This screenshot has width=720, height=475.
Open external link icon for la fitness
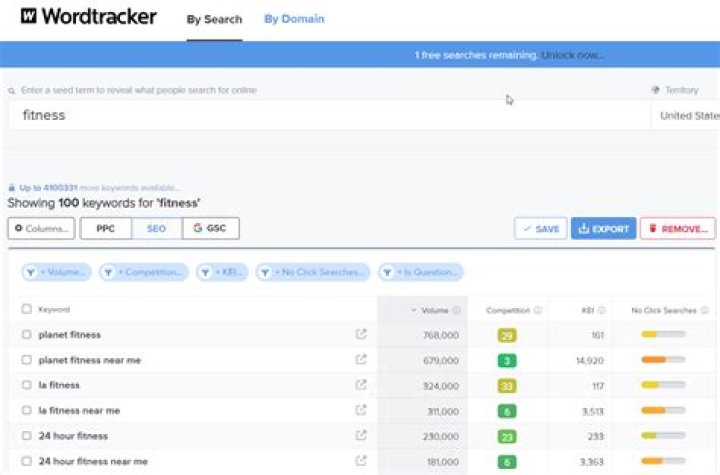tap(361, 385)
